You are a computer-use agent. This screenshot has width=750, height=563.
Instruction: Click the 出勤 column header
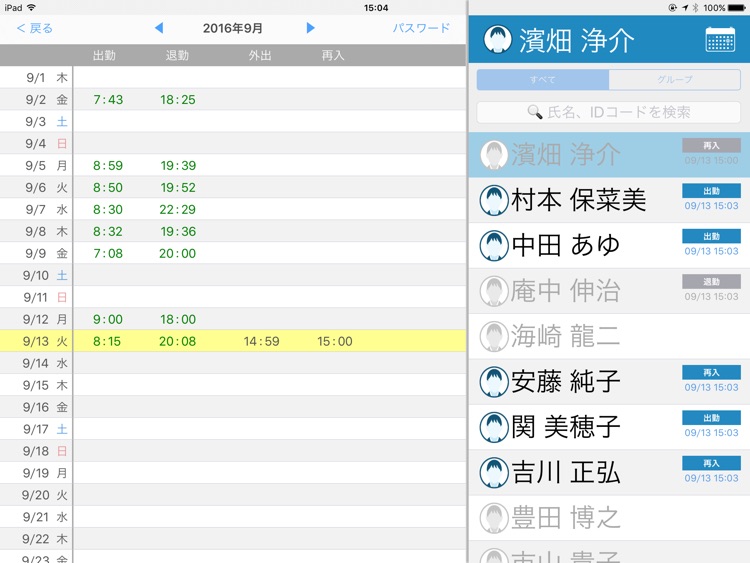pyautogui.click(x=104, y=55)
